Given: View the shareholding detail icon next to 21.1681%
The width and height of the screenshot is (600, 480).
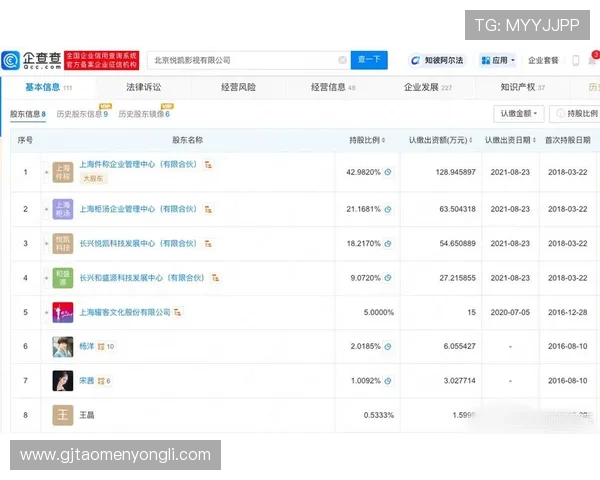Looking at the screenshot, I should (x=388, y=209).
